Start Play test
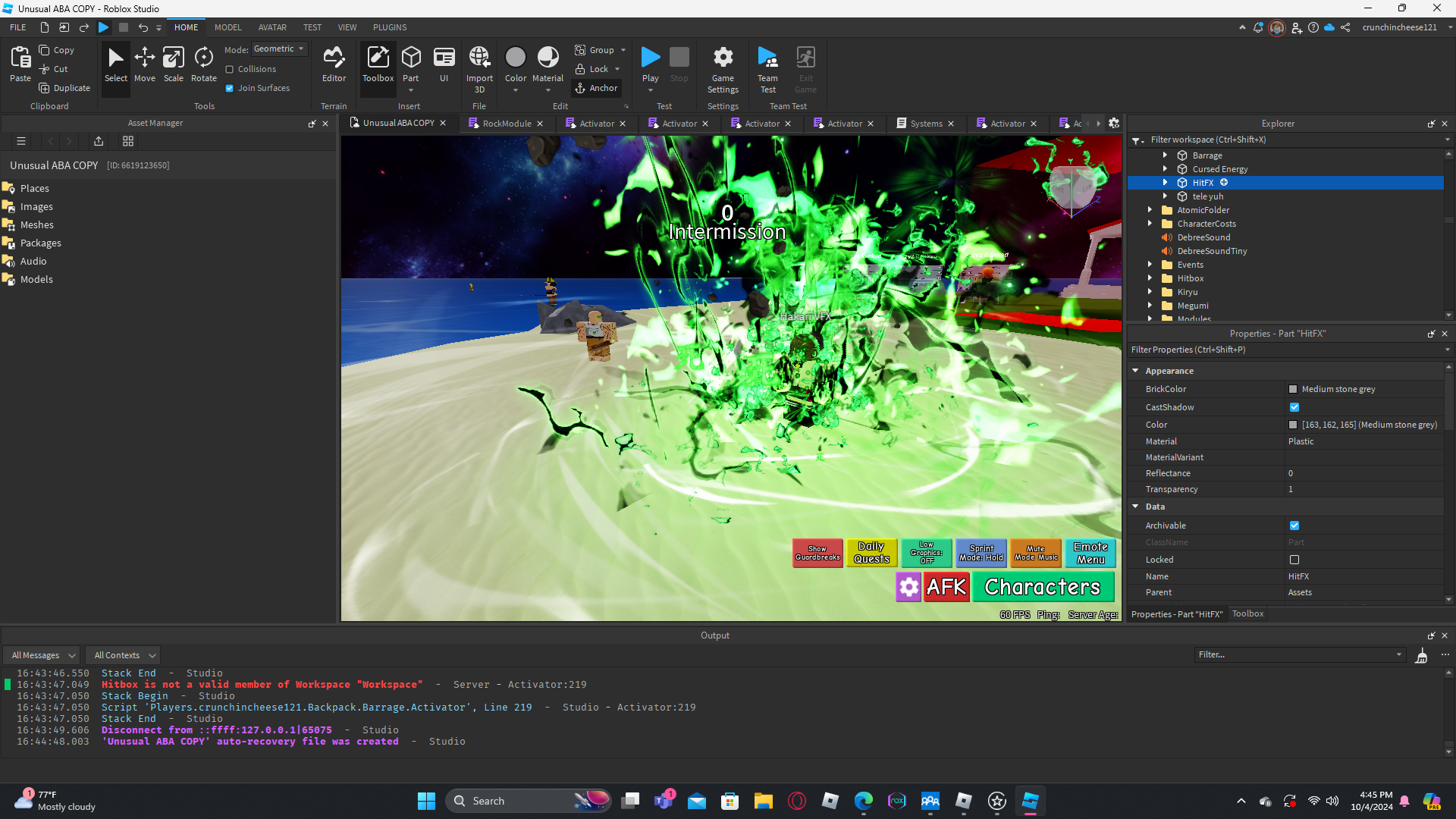 [651, 58]
